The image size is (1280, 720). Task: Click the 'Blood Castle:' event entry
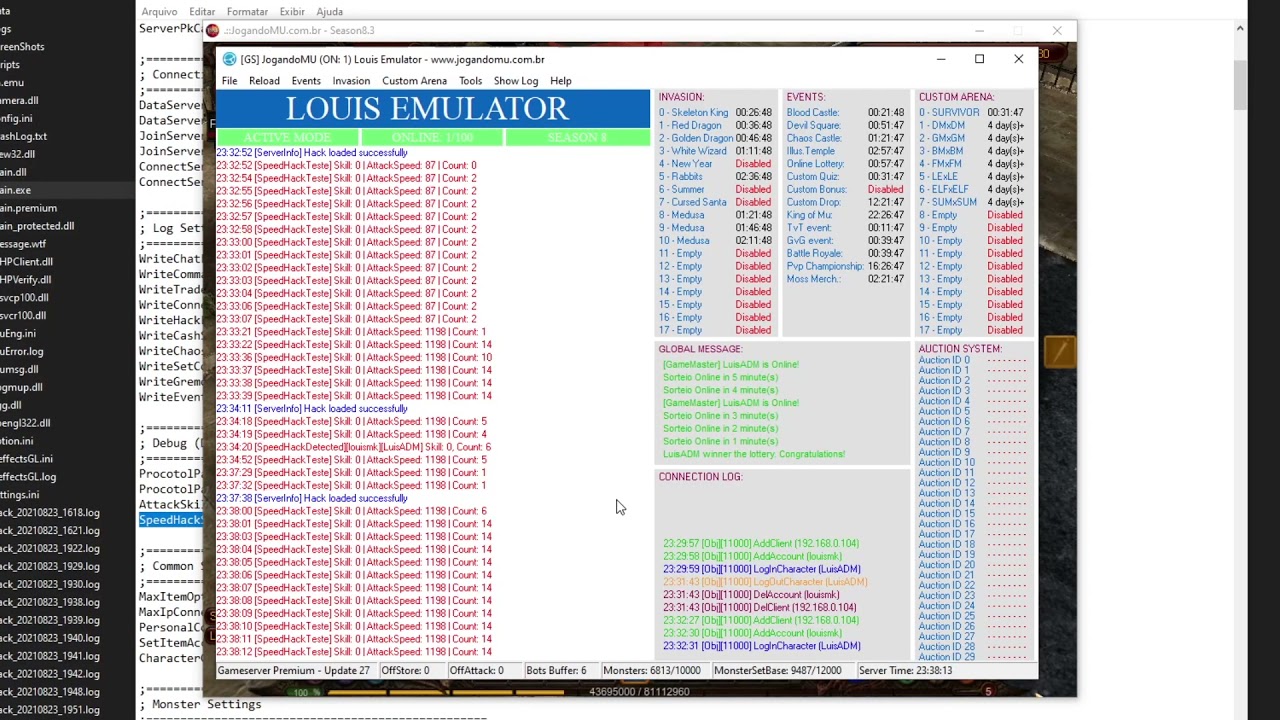coord(845,113)
